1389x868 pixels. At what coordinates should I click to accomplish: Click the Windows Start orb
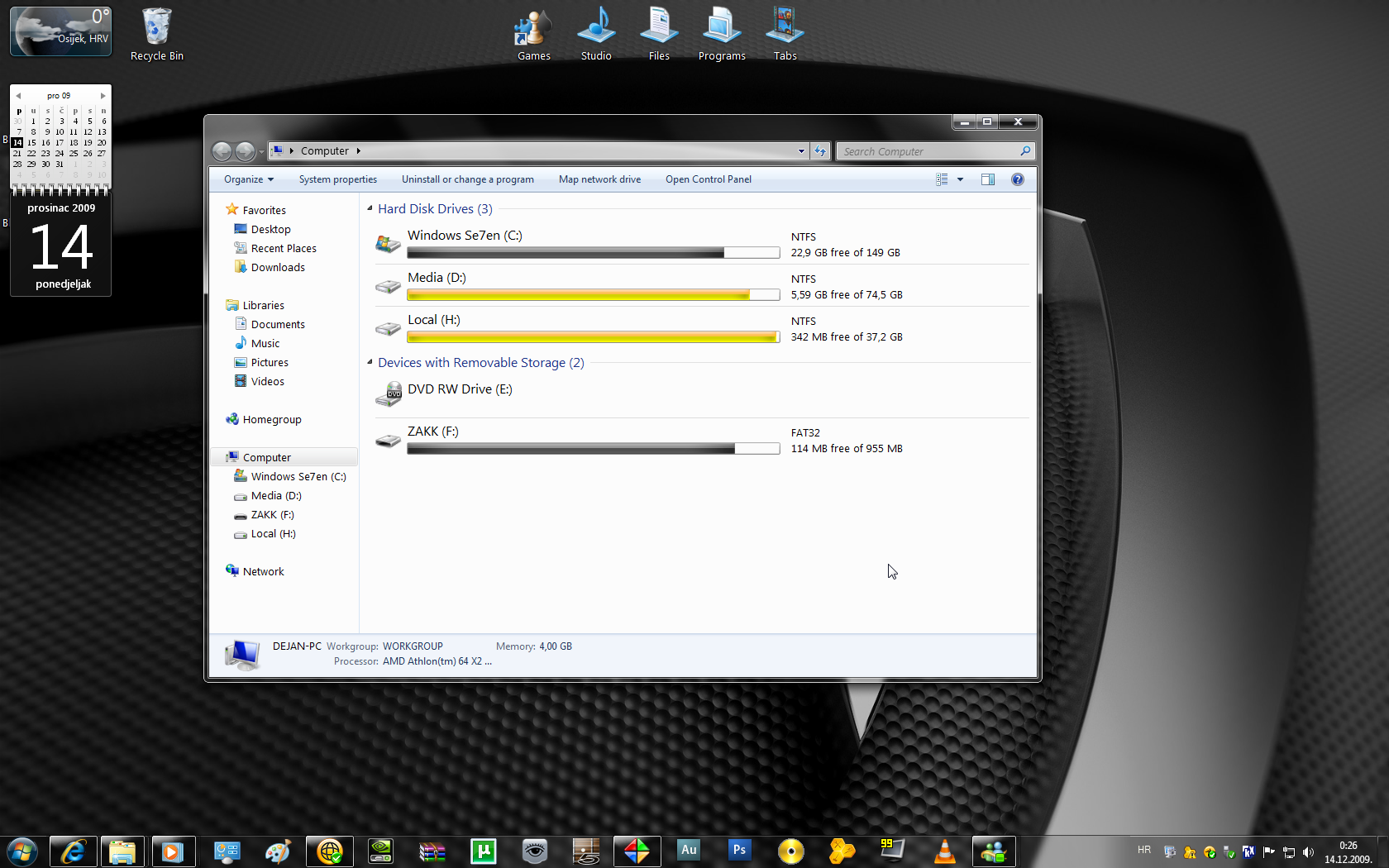(22, 851)
